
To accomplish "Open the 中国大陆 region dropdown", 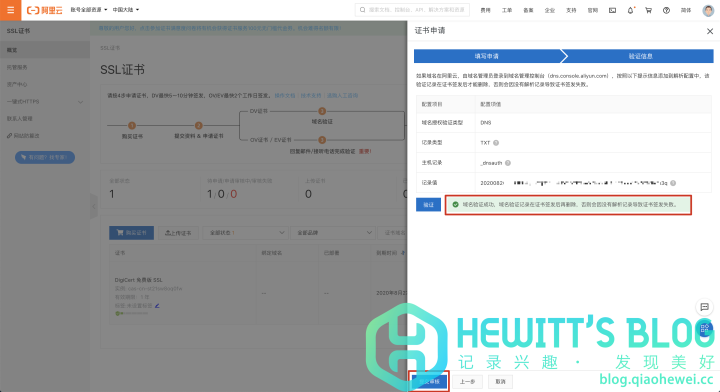I will [x=126, y=10].
